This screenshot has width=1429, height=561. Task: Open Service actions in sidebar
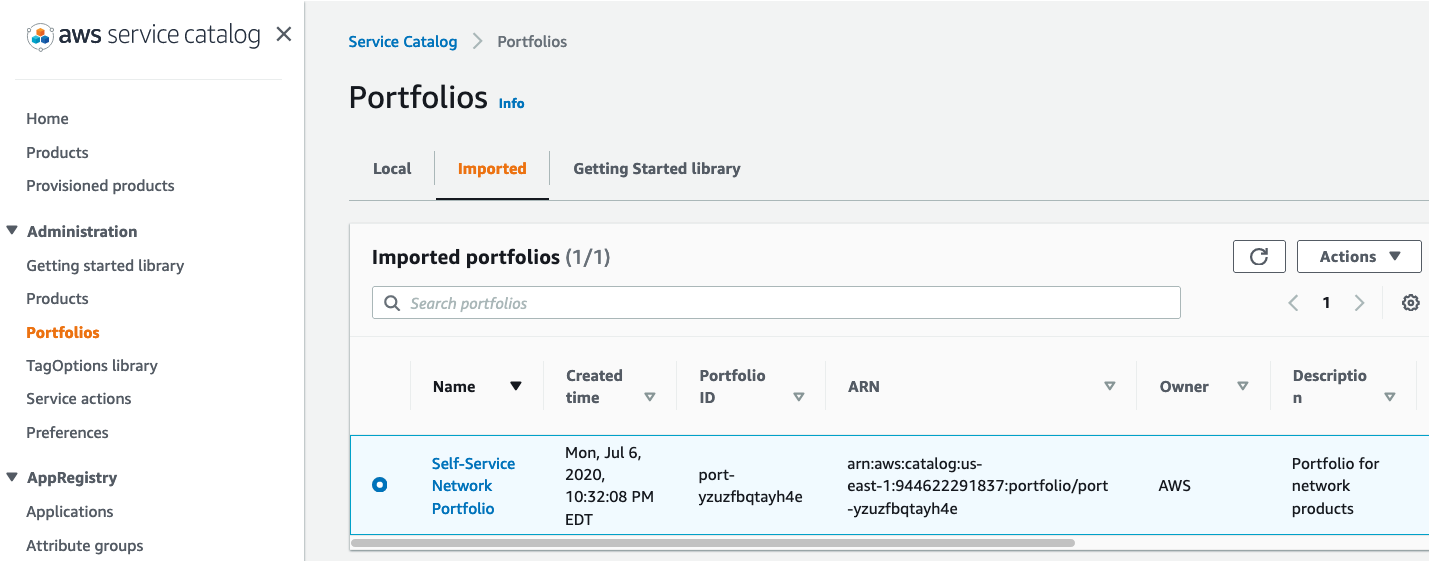tap(79, 398)
